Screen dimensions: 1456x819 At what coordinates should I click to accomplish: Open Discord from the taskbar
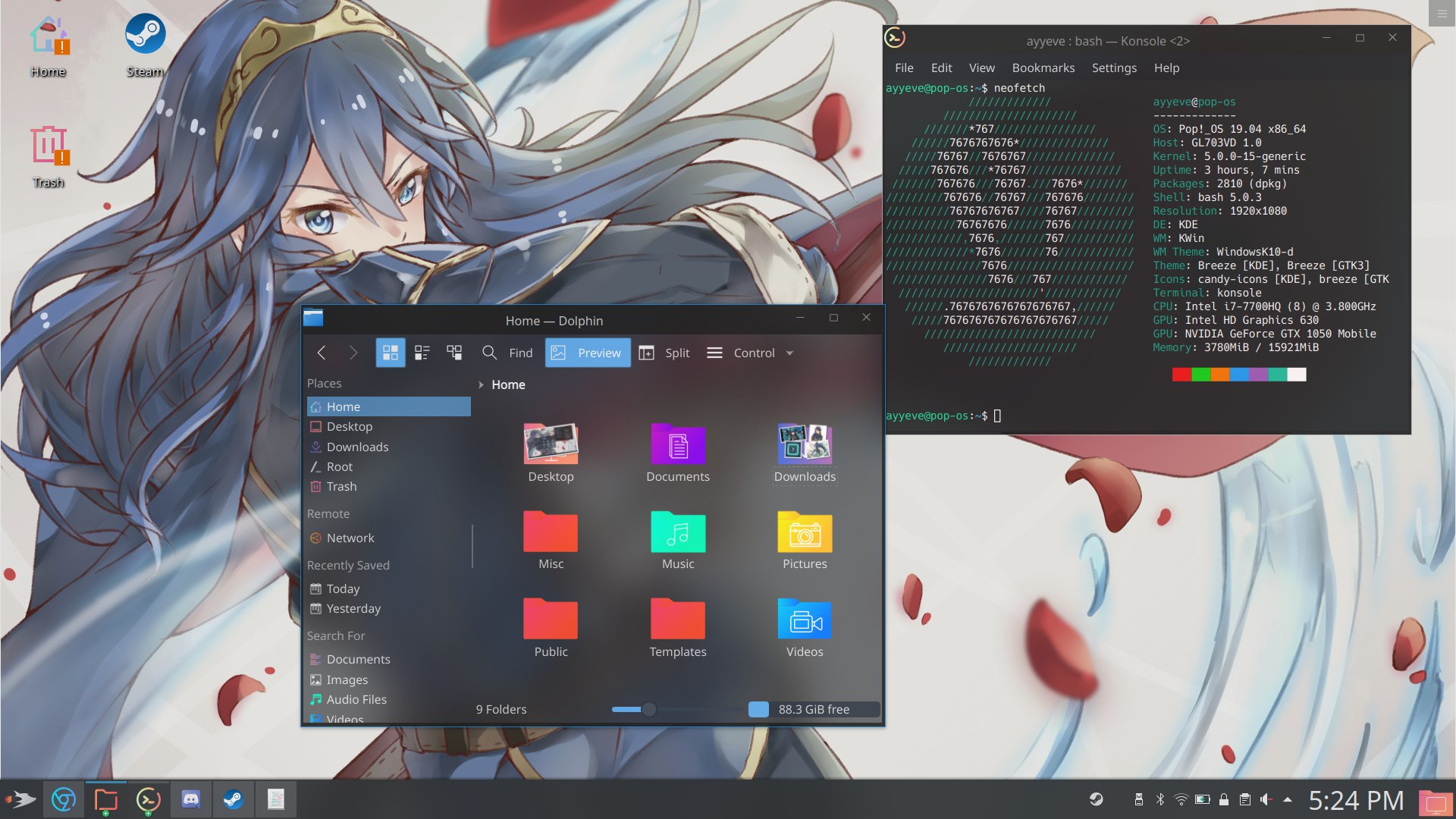(x=191, y=799)
